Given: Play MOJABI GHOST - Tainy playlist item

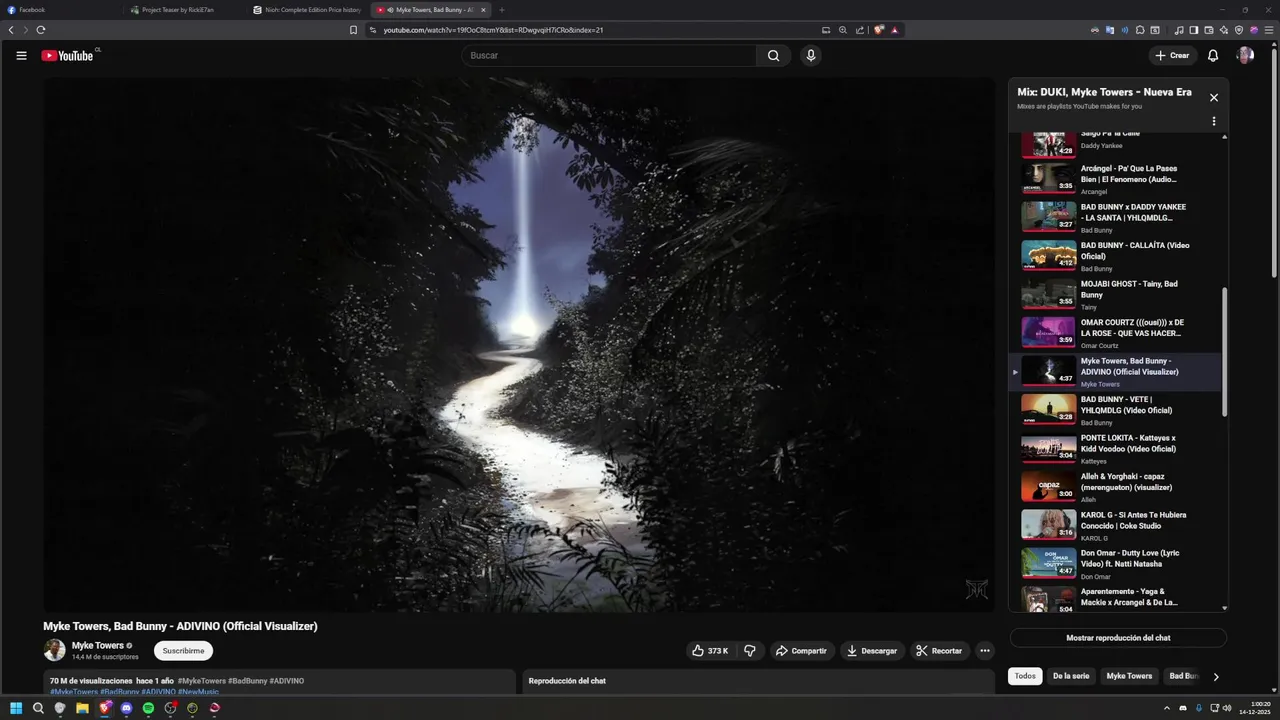Looking at the screenshot, I should [1115, 295].
